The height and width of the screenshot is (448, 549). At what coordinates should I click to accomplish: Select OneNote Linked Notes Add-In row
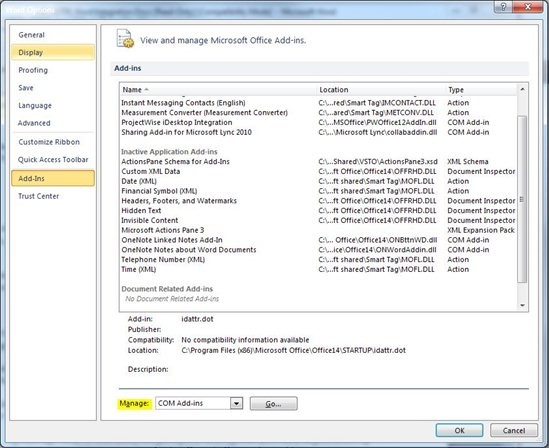[318, 240]
